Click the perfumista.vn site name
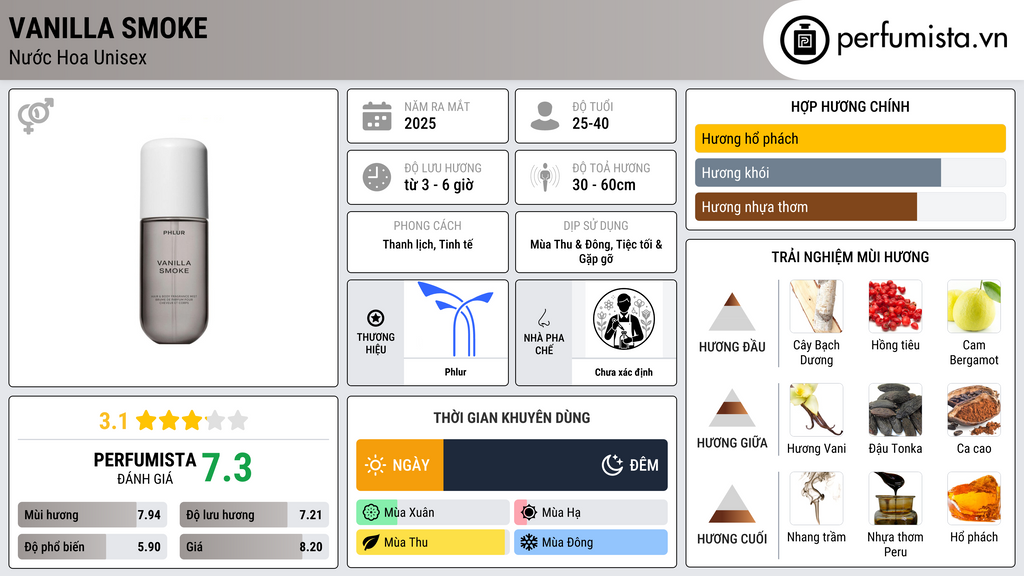1024x576 pixels. [x=922, y=39]
